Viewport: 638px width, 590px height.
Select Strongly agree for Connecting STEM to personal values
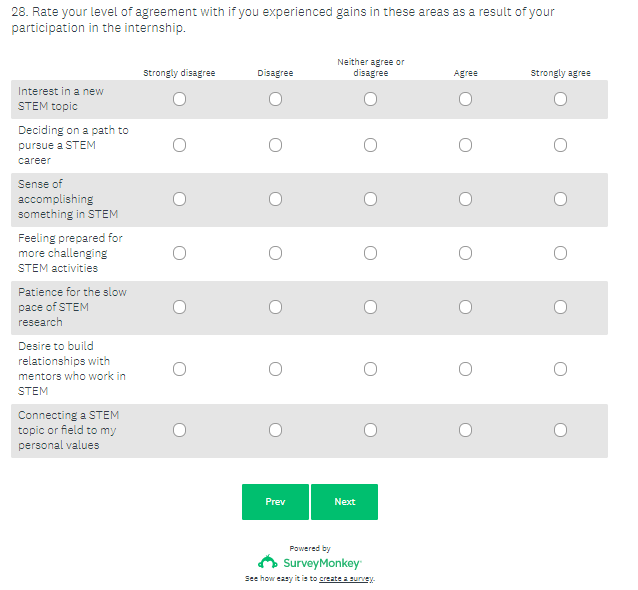tap(560, 430)
